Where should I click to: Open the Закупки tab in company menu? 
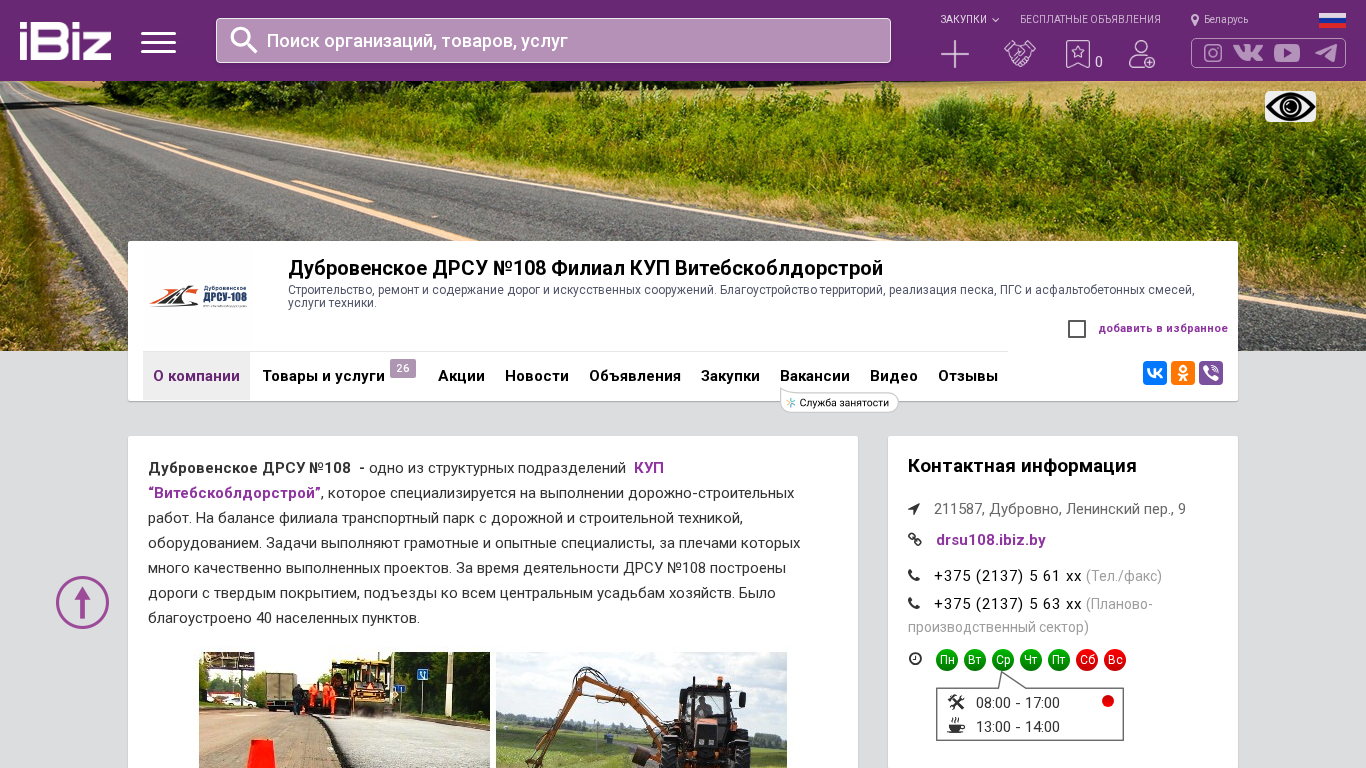(x=730, y=376)
